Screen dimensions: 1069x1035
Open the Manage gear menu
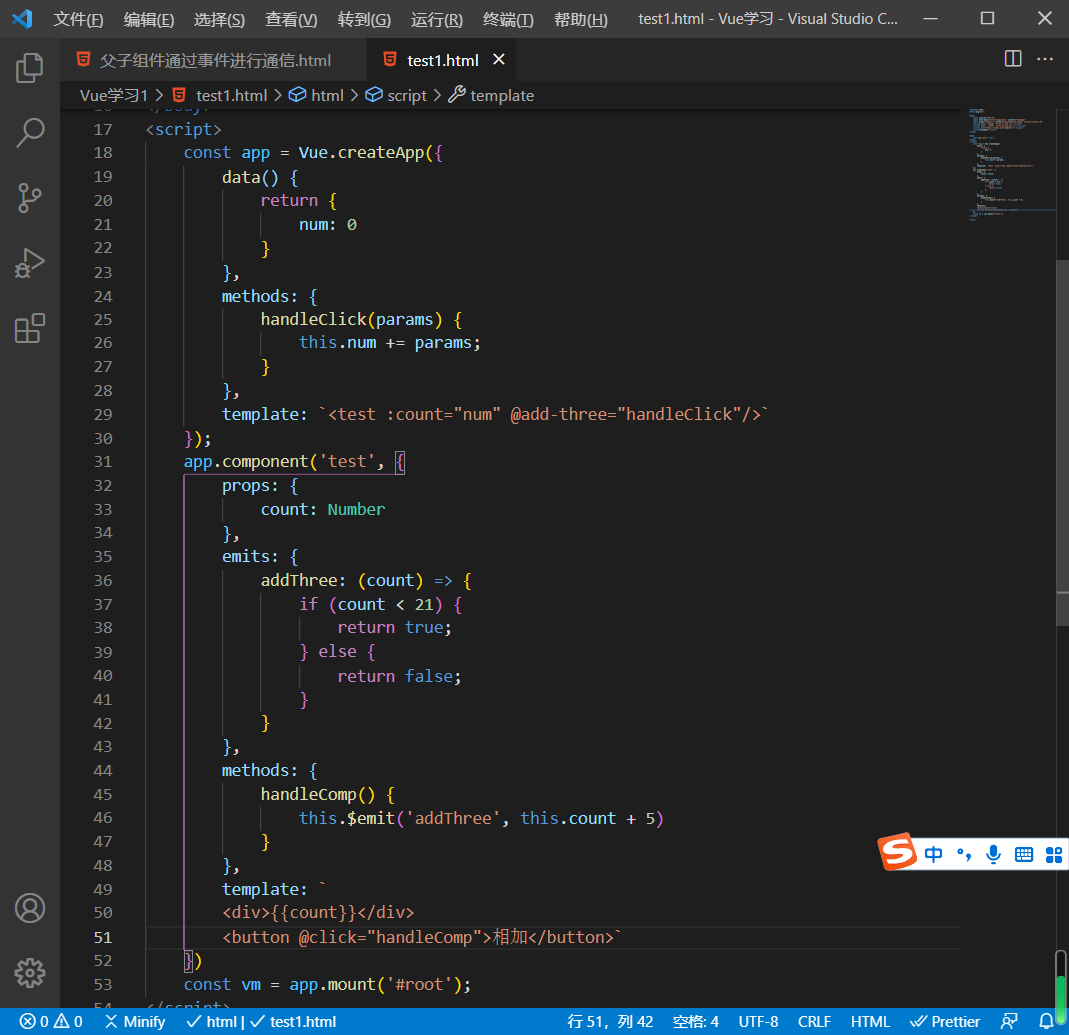click(x=30, y=972)
